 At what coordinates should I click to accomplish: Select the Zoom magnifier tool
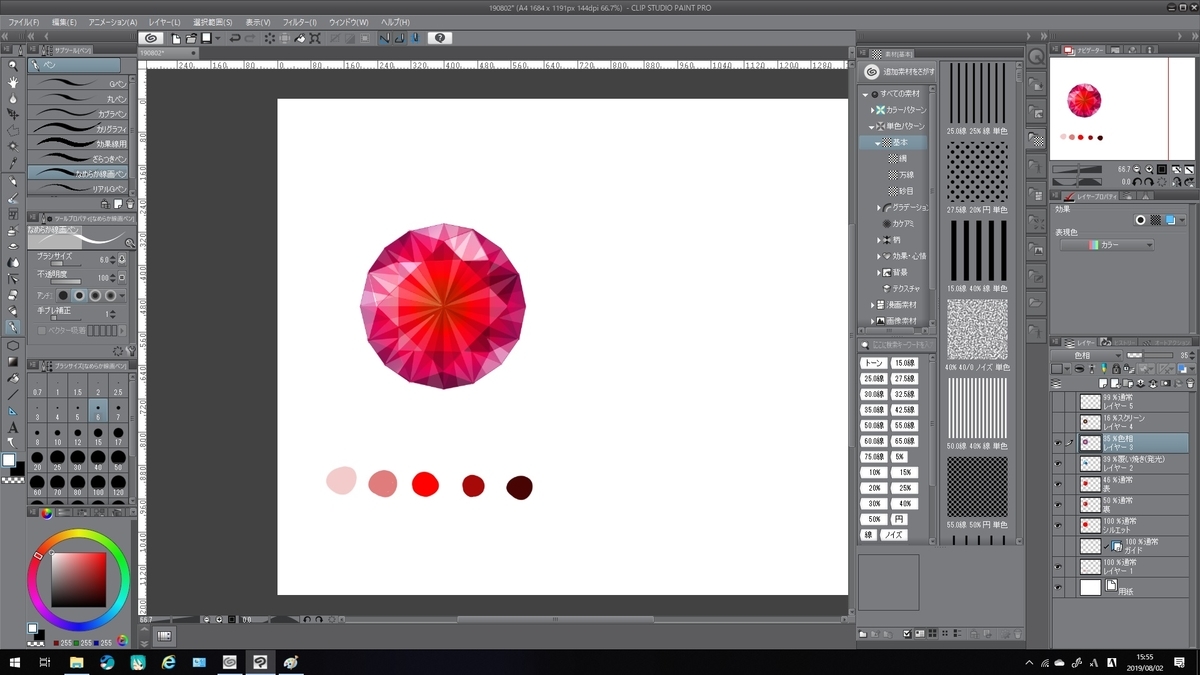tap(11, 64)
